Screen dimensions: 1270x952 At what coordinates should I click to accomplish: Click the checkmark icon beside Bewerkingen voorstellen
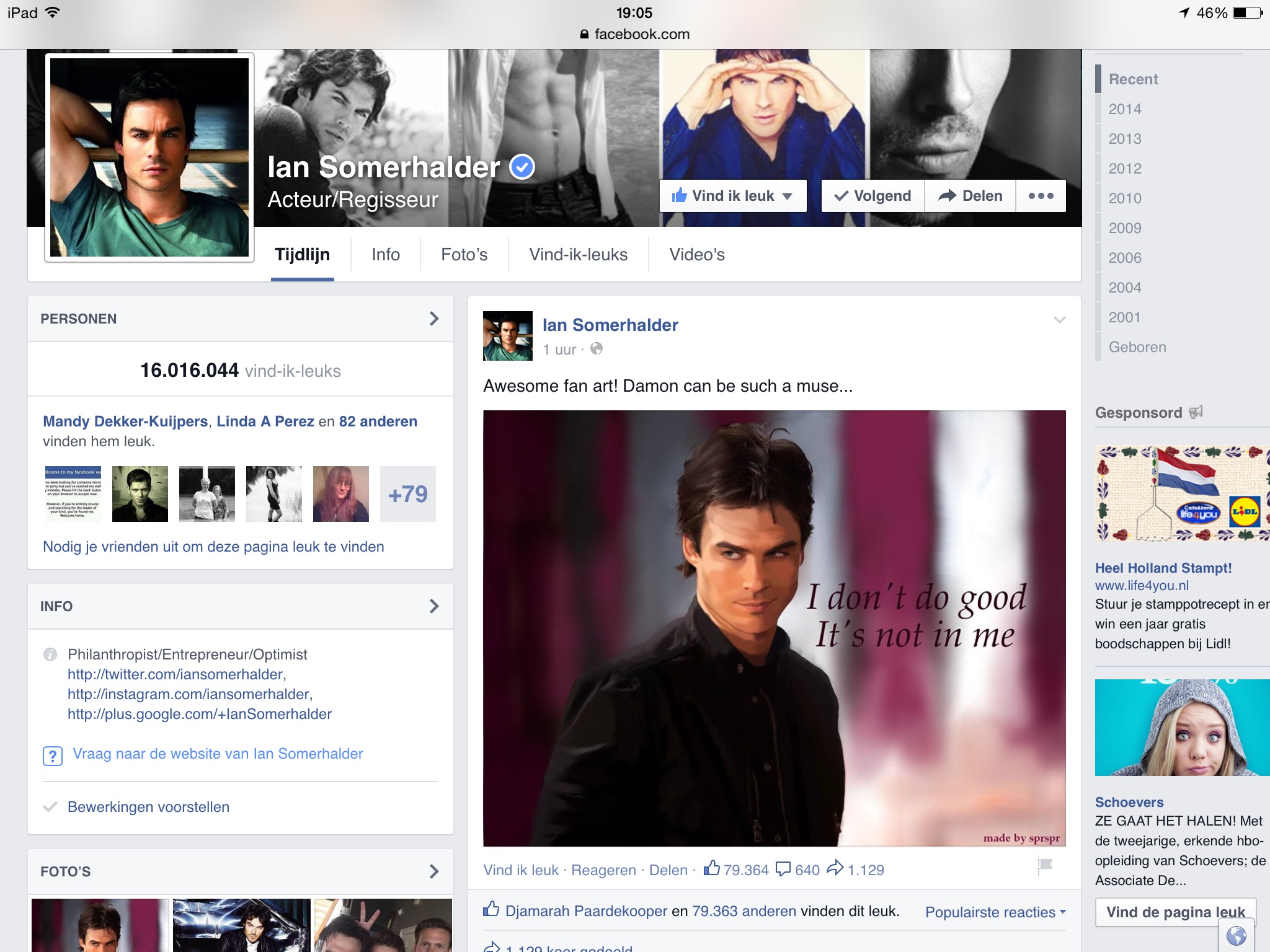(x=50, y=807)
